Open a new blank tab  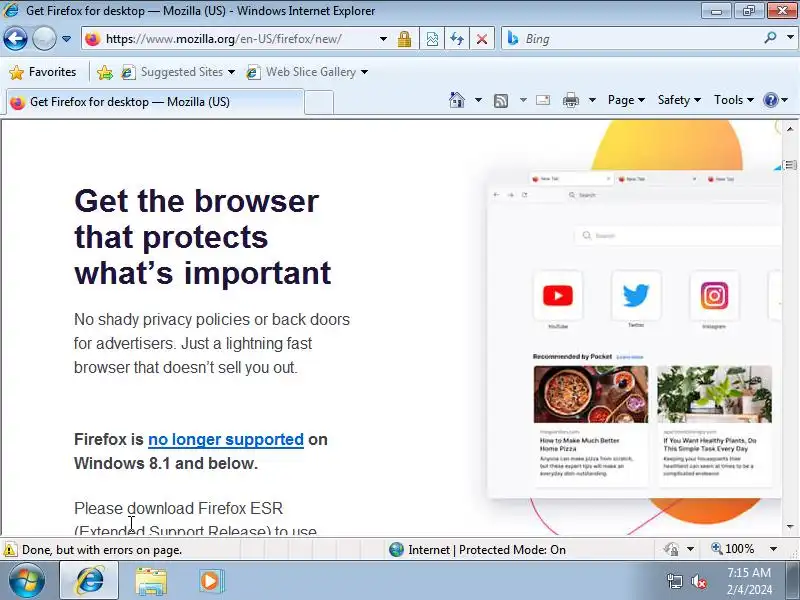(x=319, y=102)
